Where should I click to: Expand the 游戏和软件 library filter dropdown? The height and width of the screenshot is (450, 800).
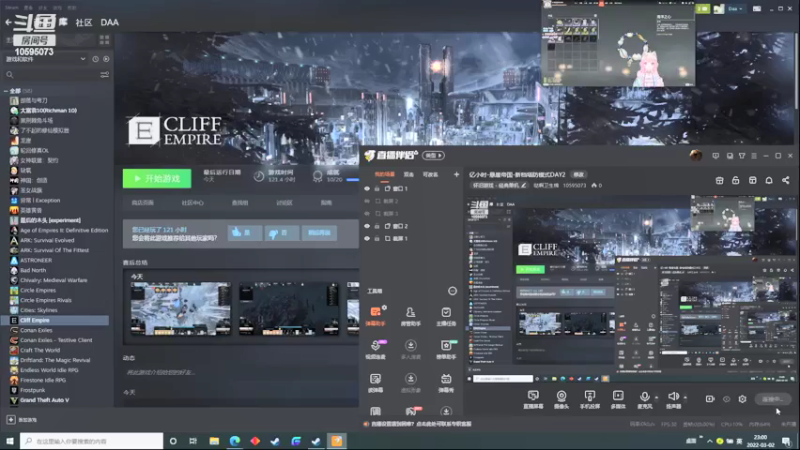click(83, 59)
